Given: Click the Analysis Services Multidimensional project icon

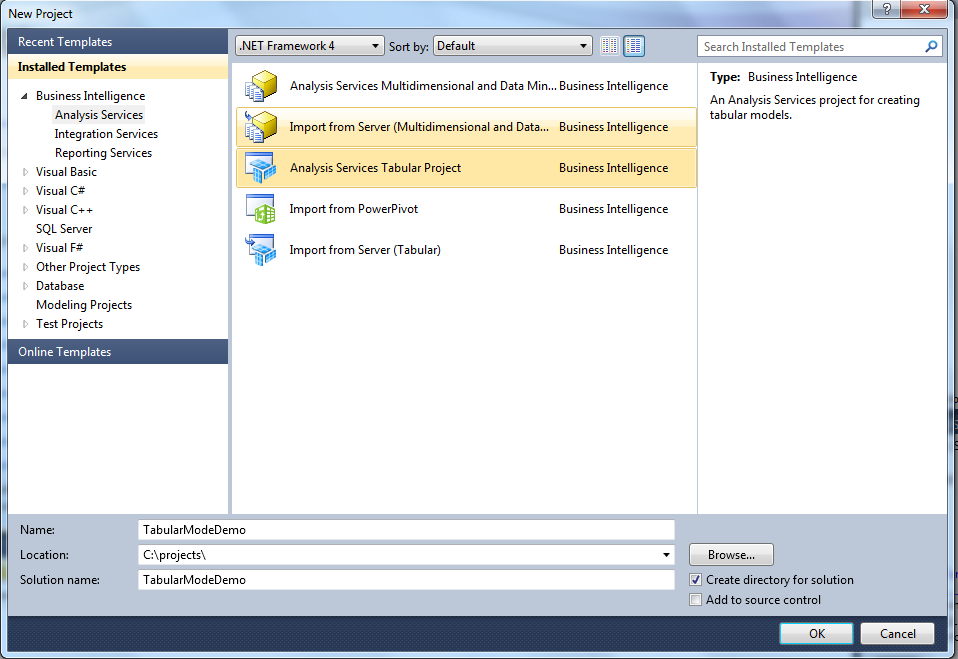Looking at the screenshot, I should (x=260, y=86).
